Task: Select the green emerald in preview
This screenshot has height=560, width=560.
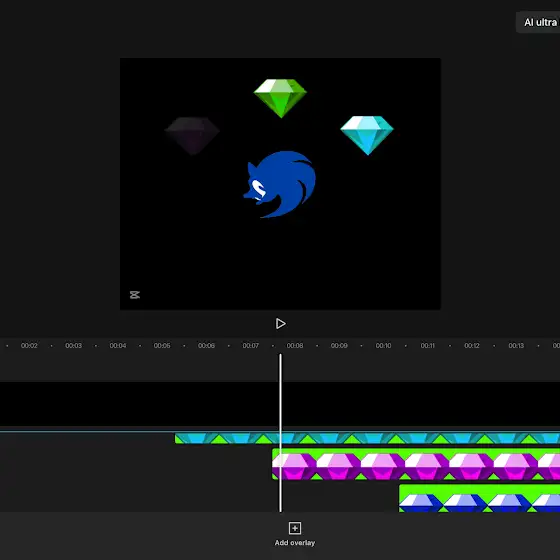Action: [x=280, y=98]
